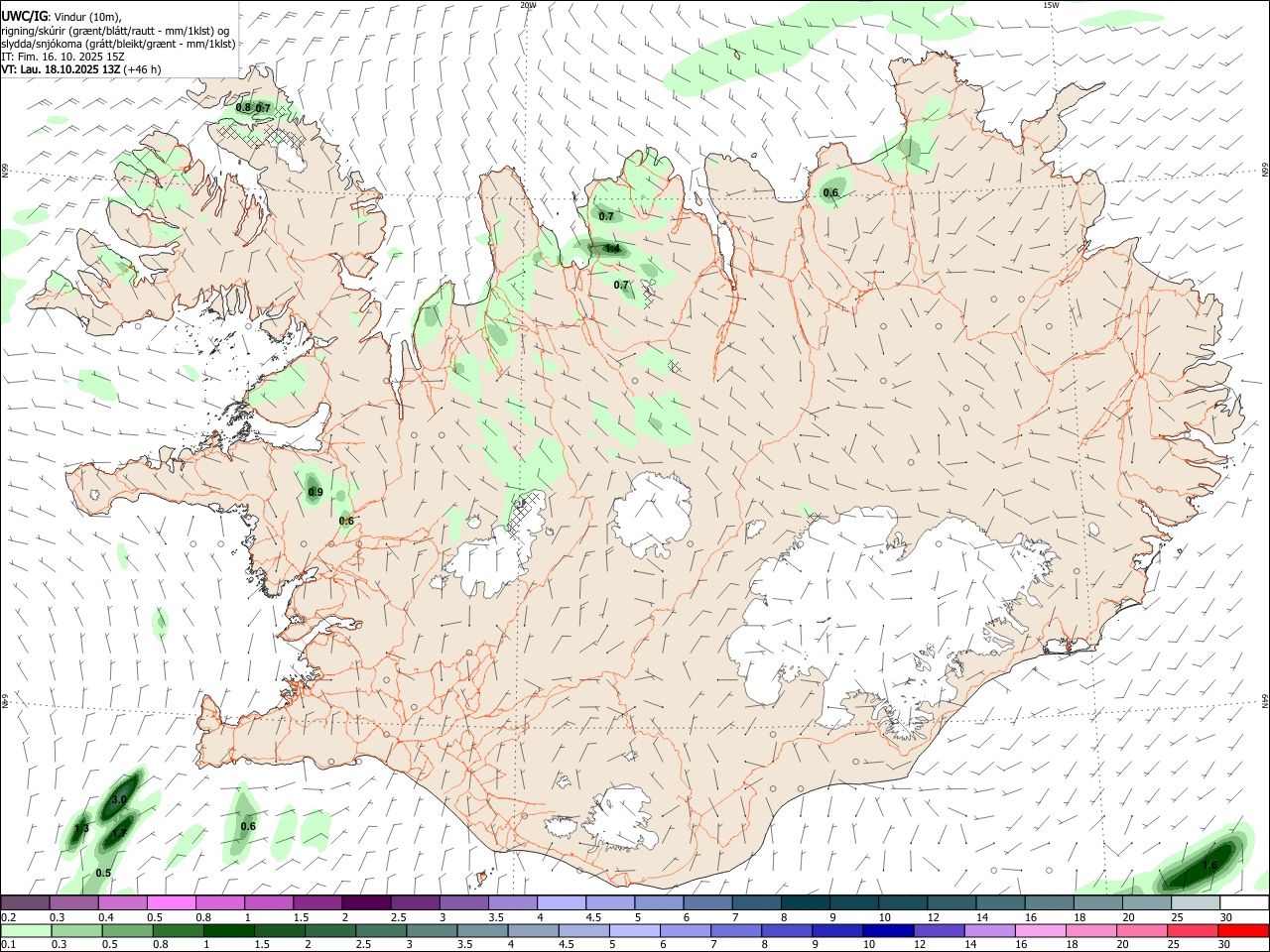Pick the 30 bright red rain swatch
This screenshot has width=1270, height=952.
pyautogui.click(x=1243, y=930)
